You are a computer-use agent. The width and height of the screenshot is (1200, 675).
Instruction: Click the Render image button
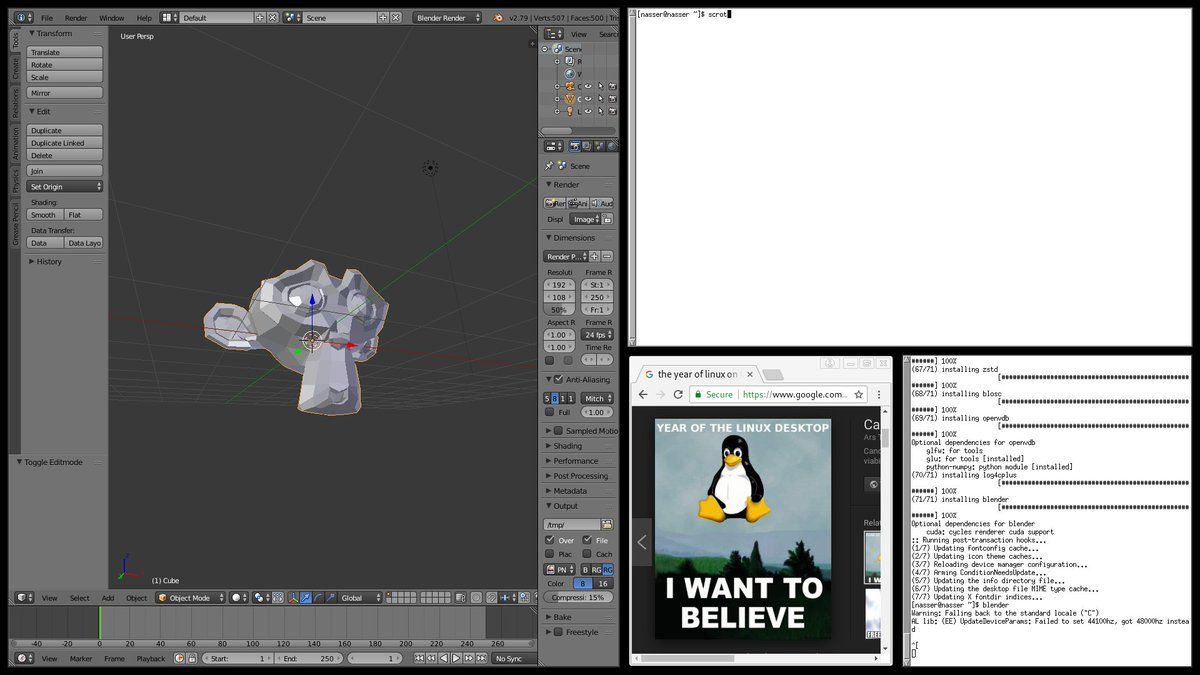[555, 203]
